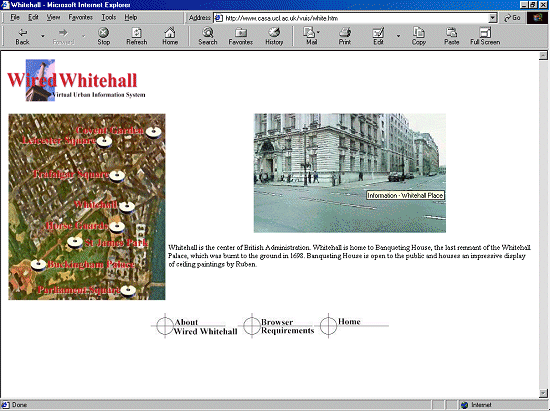Open the Help menu
550x411 pixels.
(131, 17)
